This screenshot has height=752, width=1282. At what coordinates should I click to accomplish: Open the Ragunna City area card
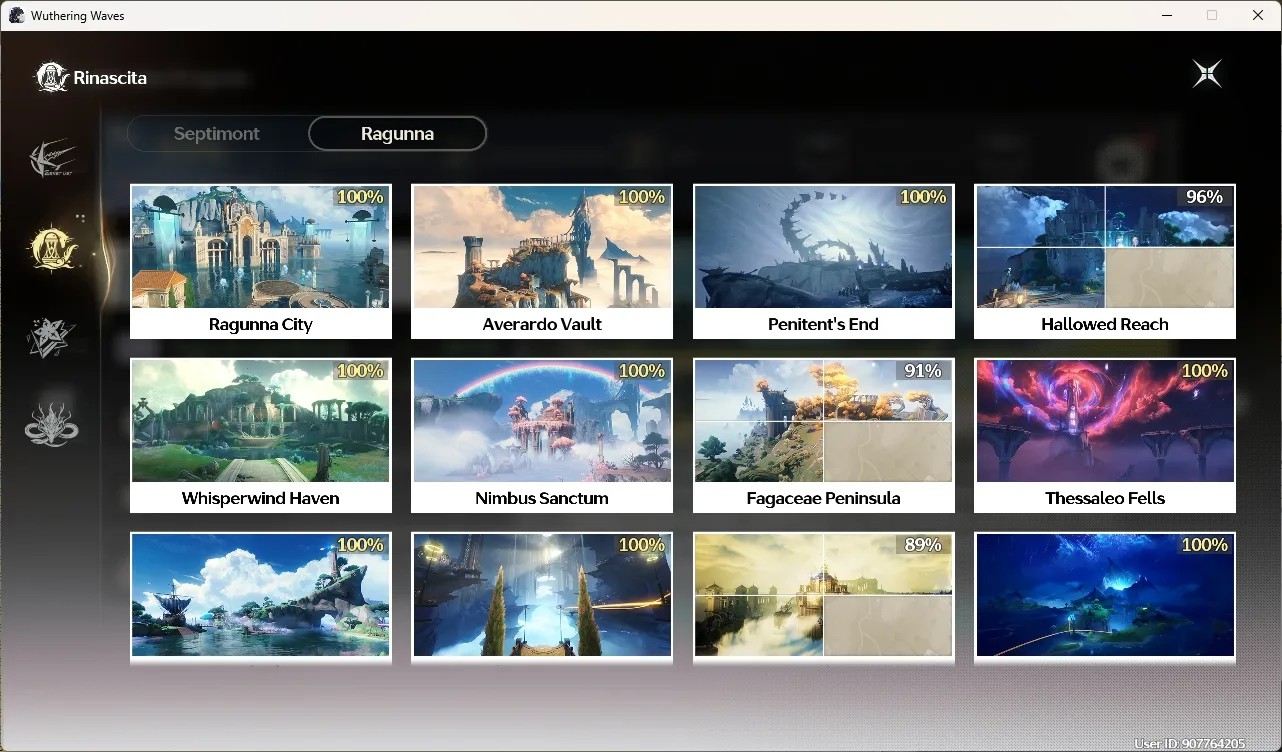pos(261,262)
